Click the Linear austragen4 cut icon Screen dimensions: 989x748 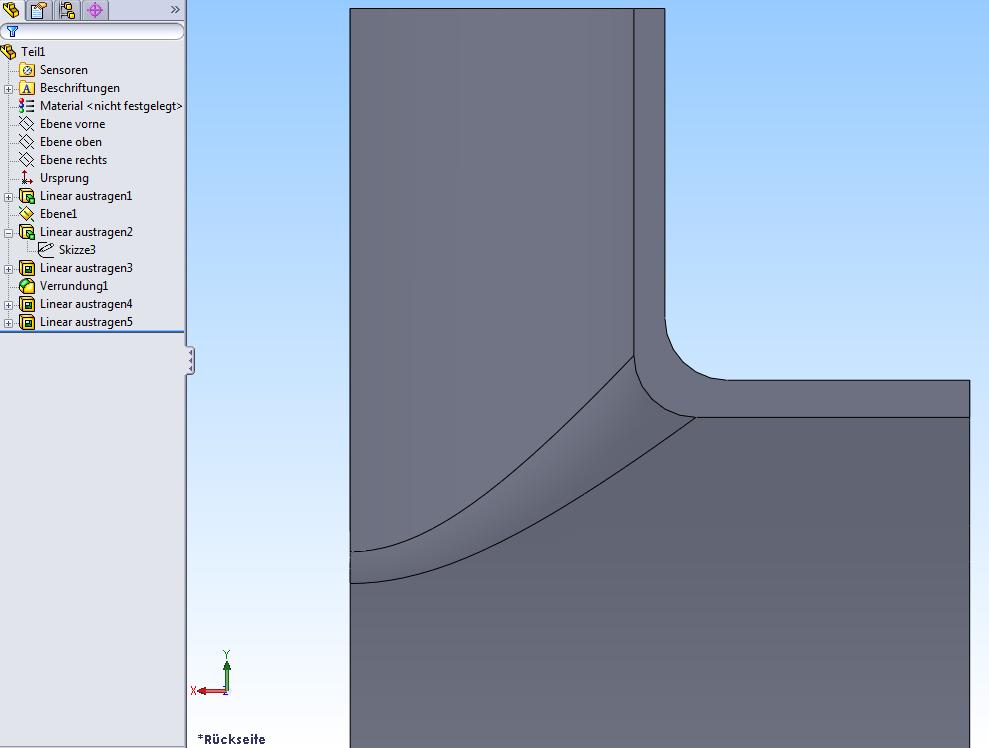tap(26, 304)
